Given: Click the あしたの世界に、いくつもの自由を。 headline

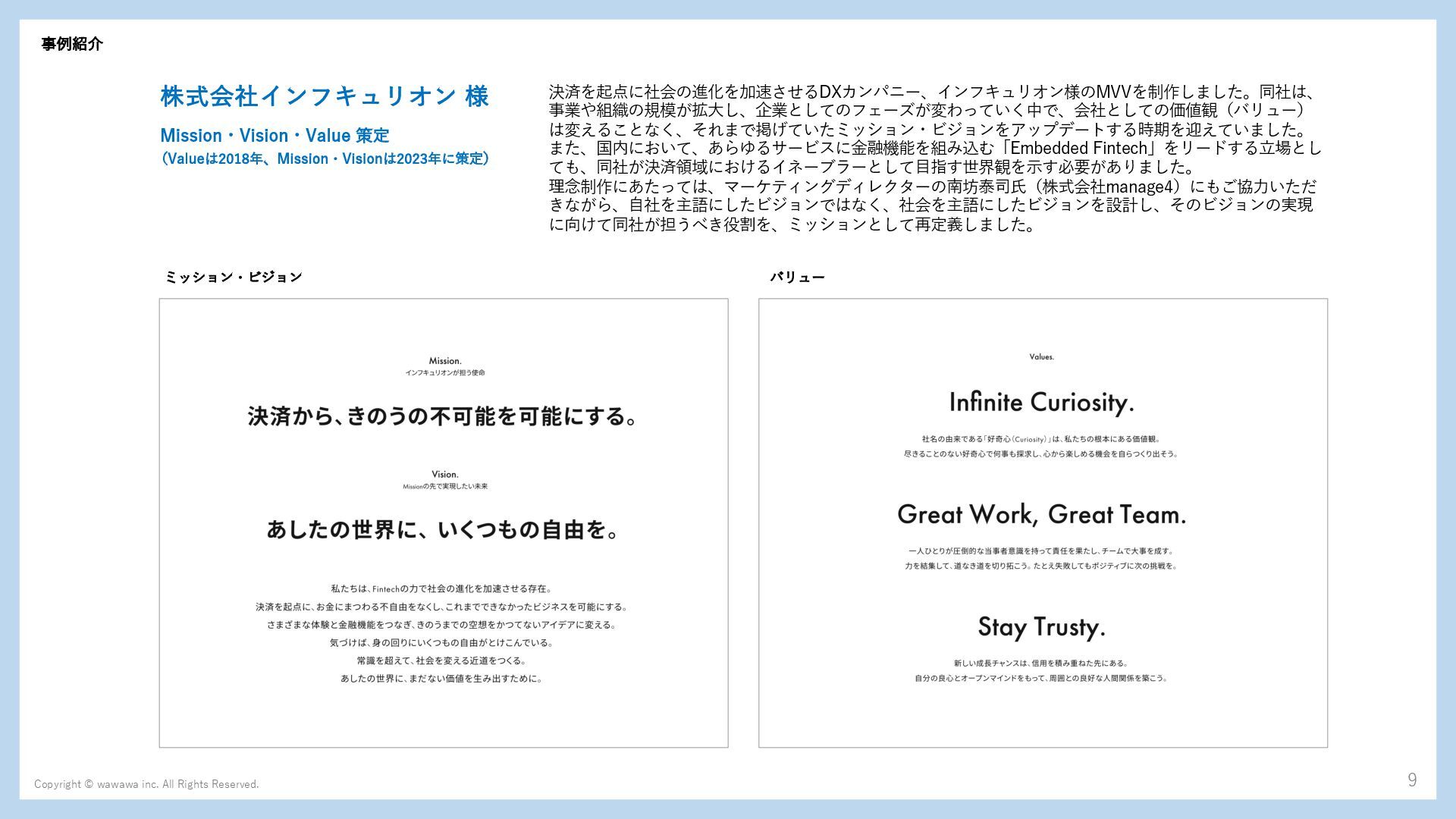Looking at the screenshot, I should [x=444, y=529].
